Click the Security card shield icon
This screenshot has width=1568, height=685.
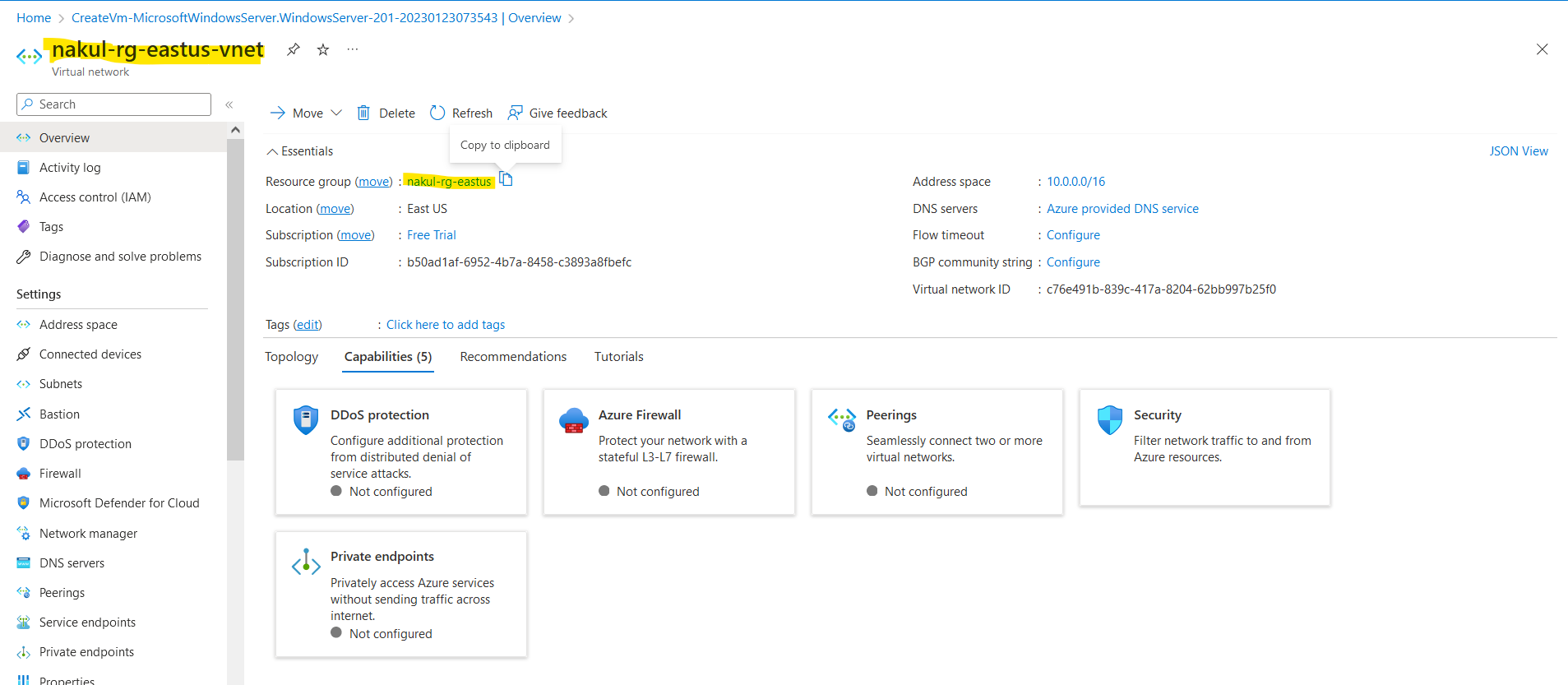[x=1110, y=419]
